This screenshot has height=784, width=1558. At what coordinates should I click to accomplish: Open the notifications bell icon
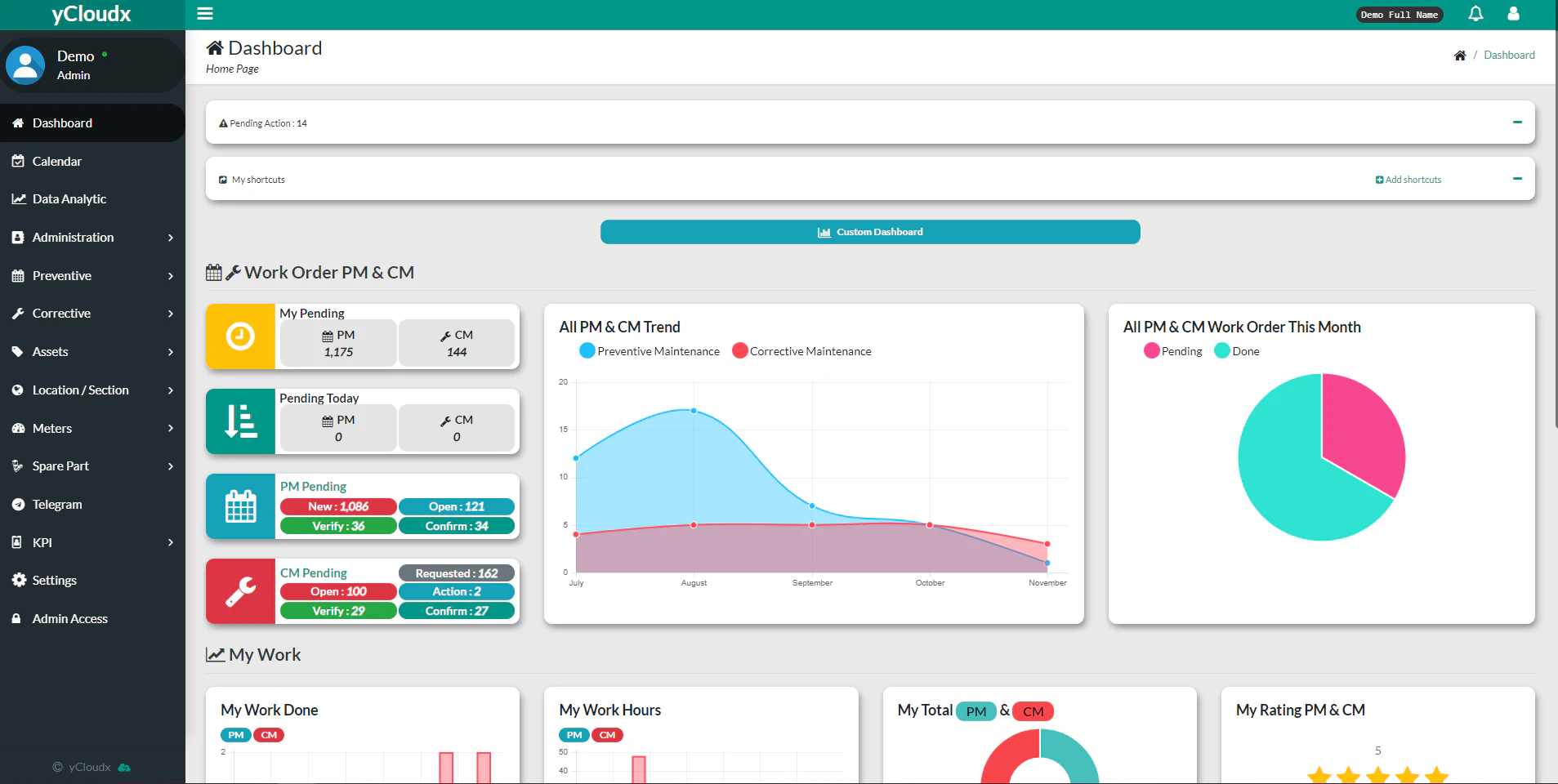pyautogui.click(x=1475, y=14)
